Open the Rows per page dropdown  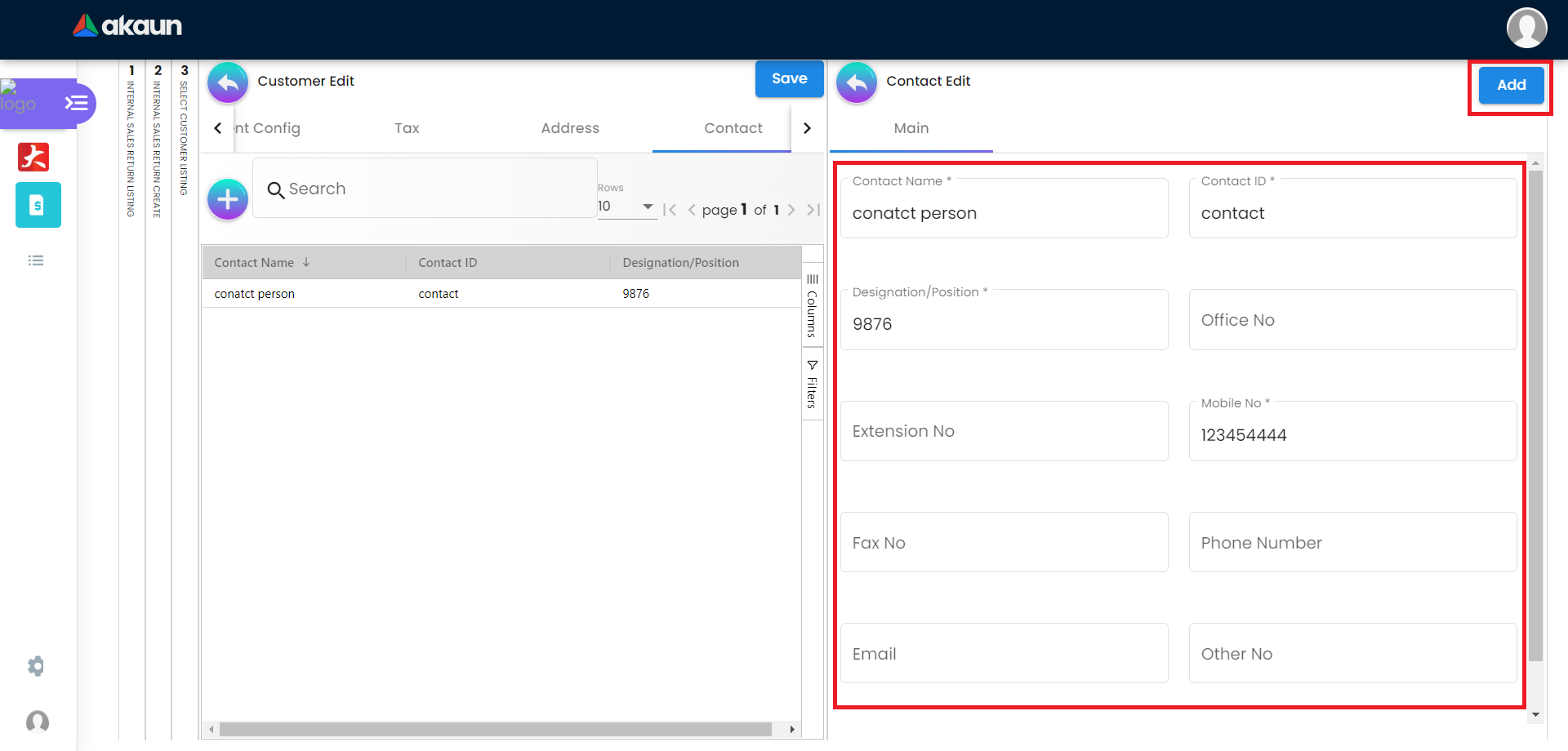[x=626, y=207]
